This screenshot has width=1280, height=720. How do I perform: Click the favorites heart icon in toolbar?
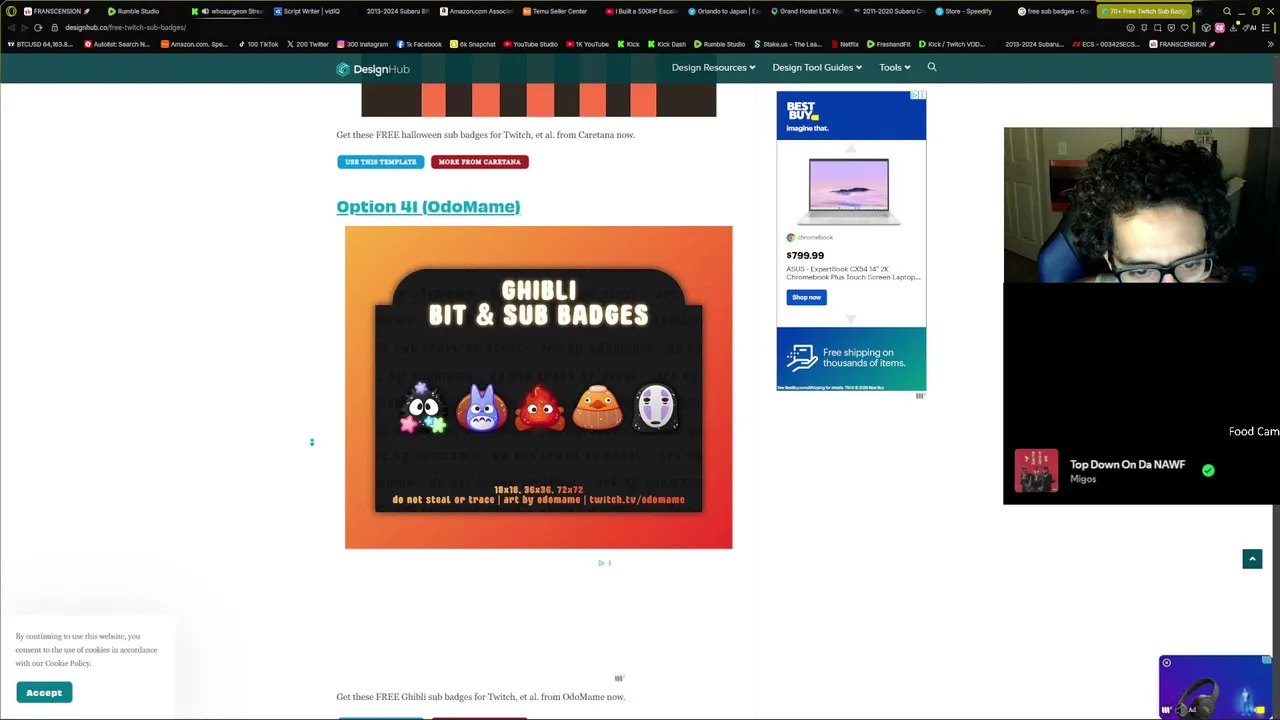1184,28
